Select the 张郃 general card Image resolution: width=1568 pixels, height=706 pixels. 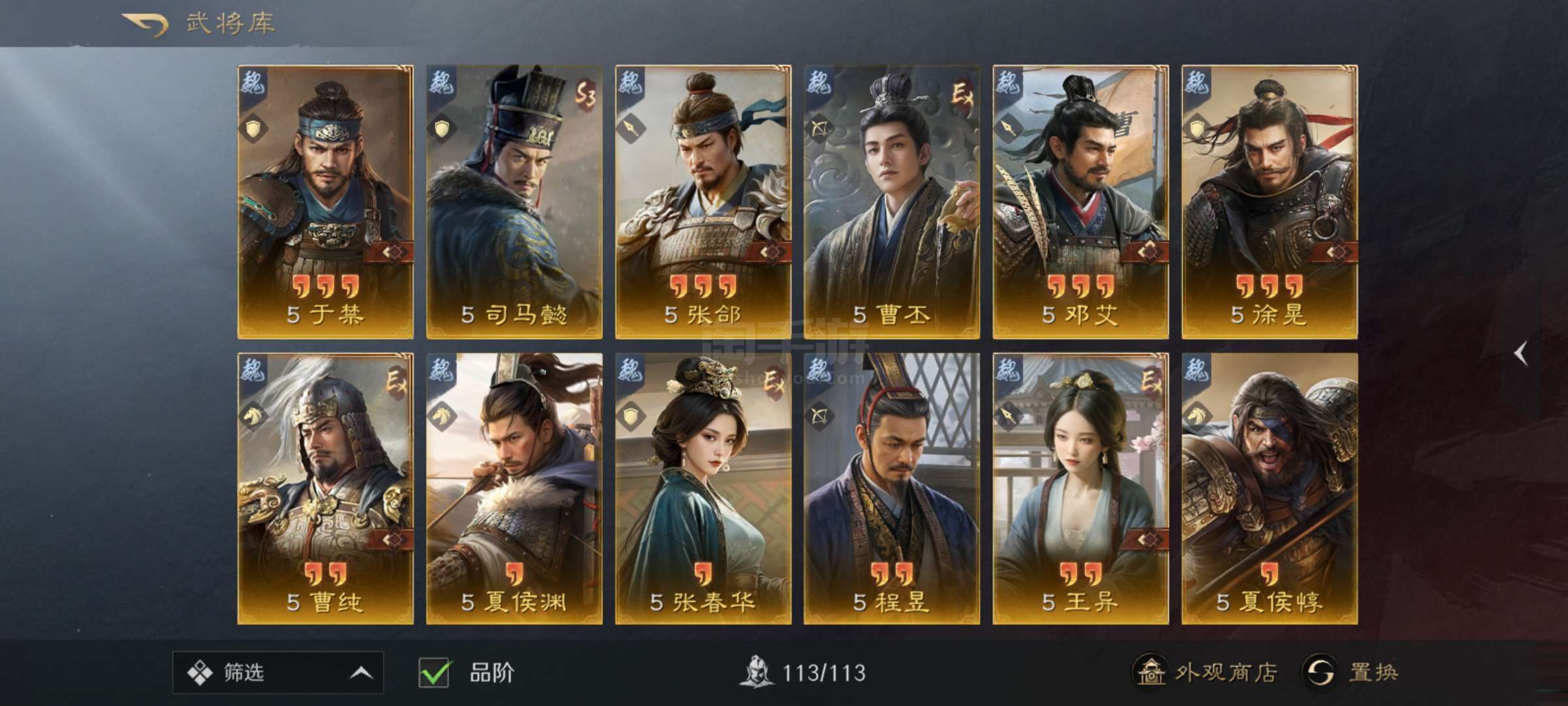(703, 201)
